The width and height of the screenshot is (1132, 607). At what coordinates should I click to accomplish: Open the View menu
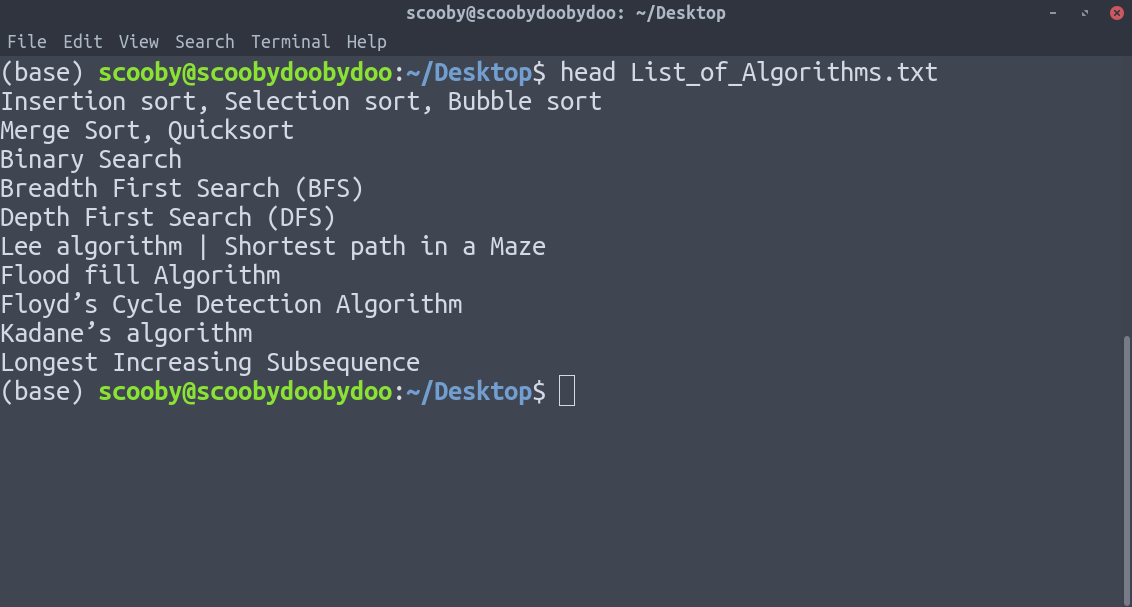tap(139, 42)
